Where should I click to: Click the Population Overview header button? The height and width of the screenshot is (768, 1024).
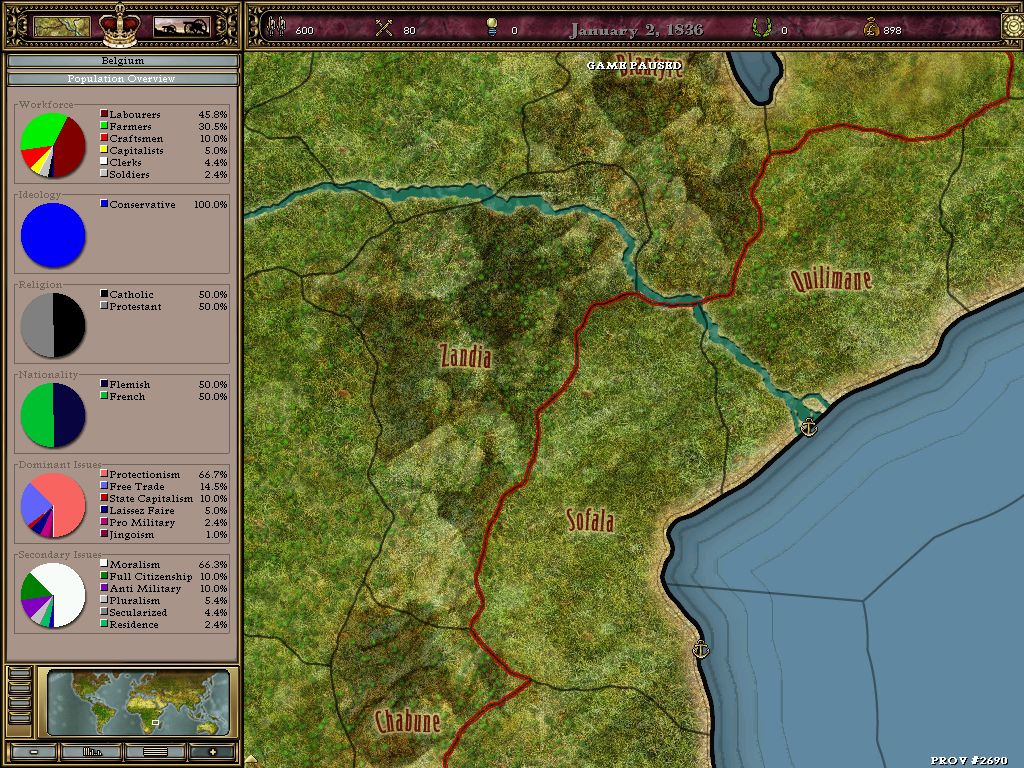[122, 79]
